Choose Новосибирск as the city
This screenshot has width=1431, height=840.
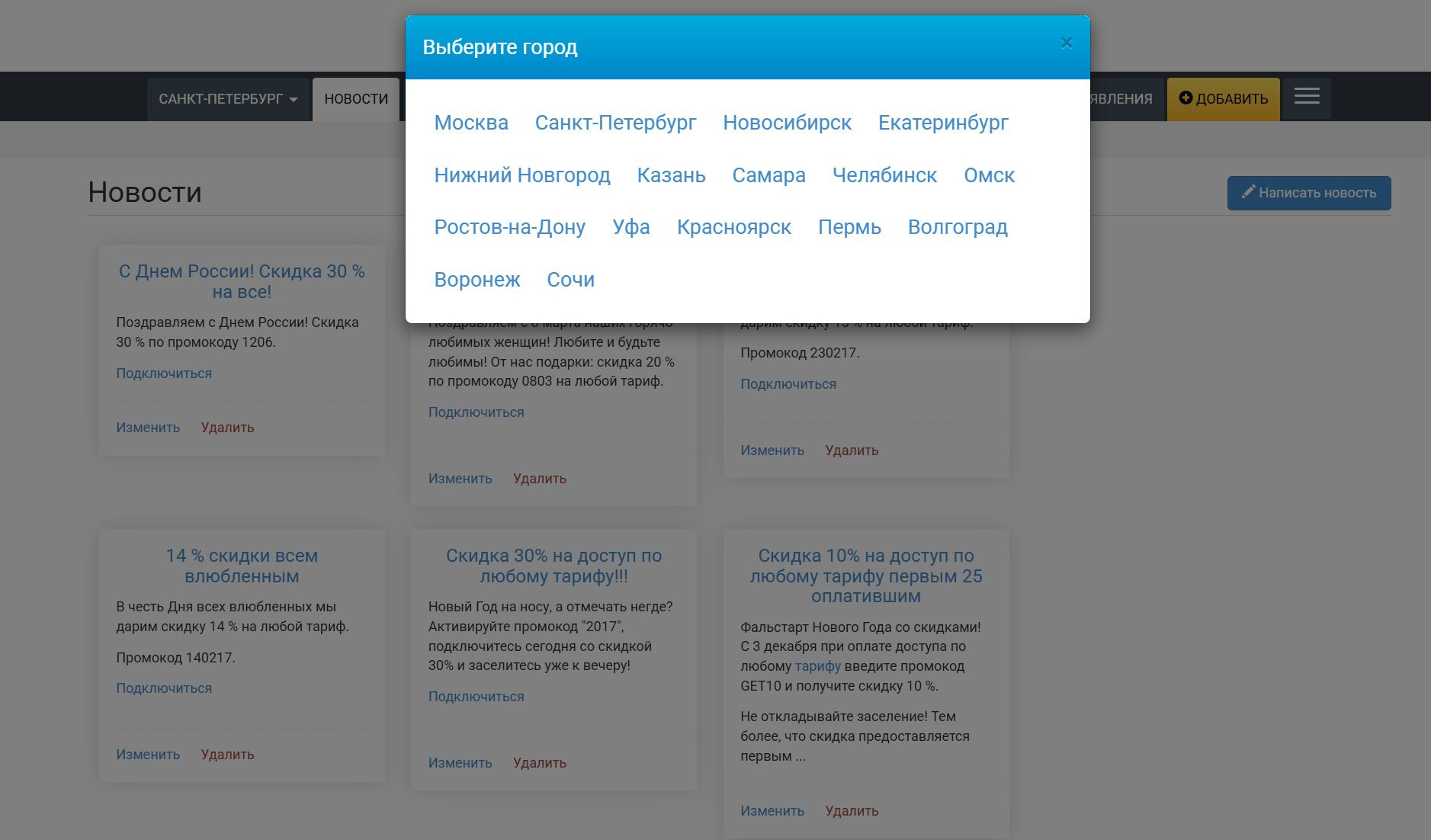pos(788,123)
